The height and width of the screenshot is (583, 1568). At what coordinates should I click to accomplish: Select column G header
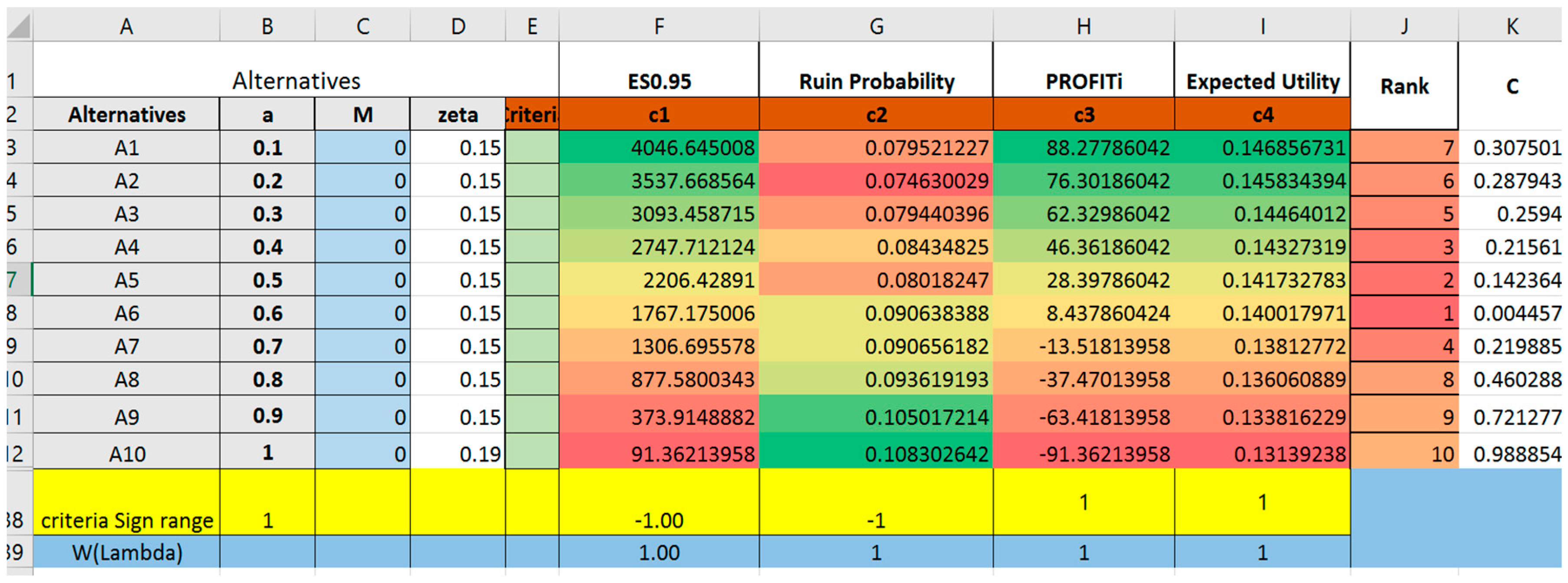point(876,26)
